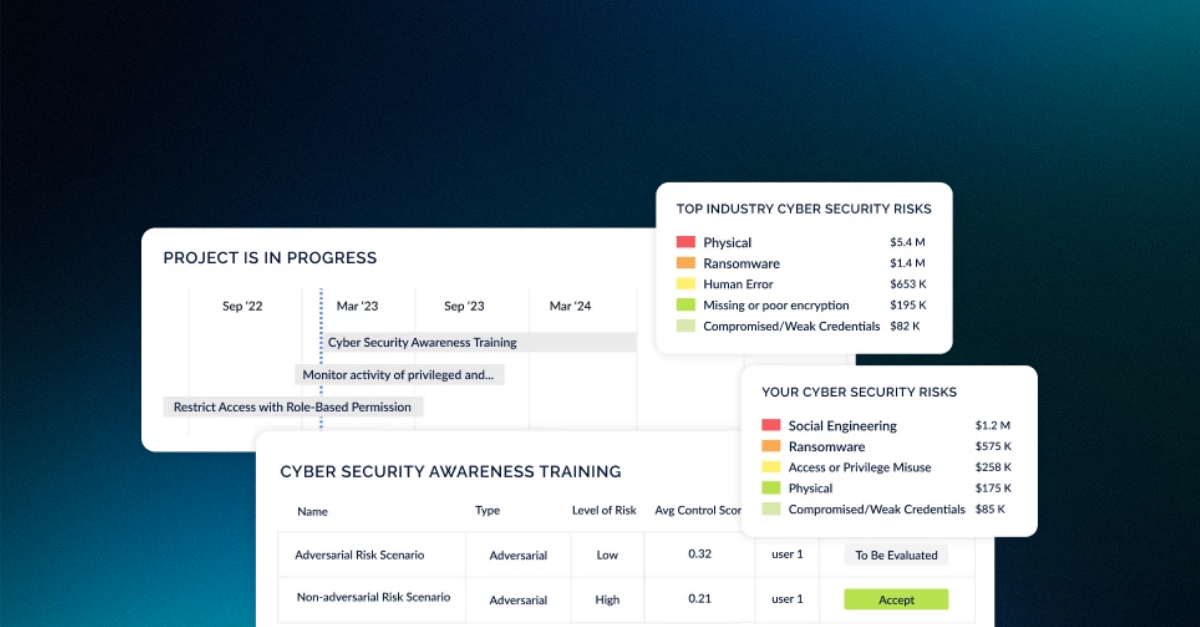This screenshot has height=627, width=1200.
Task: Select the orange Ransomware swatch in industry risks
Action: (685, 263)
